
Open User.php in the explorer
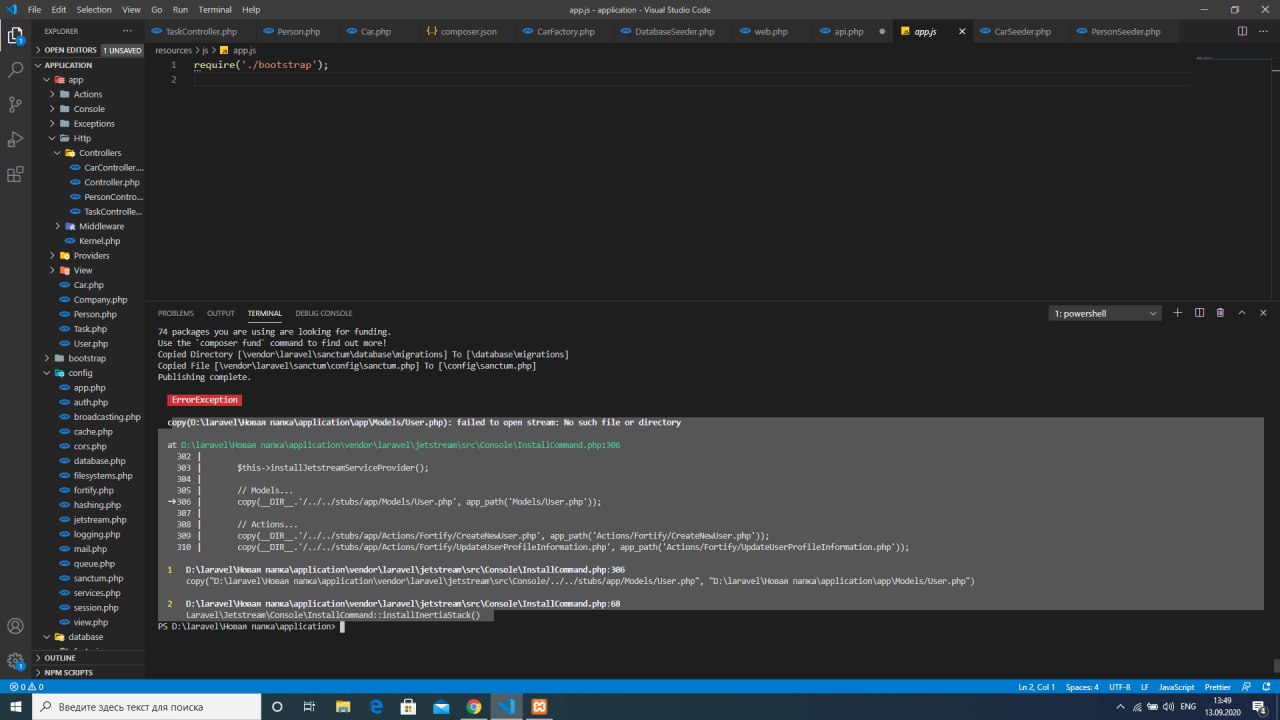pyautogui.click(x=90, y=343)
